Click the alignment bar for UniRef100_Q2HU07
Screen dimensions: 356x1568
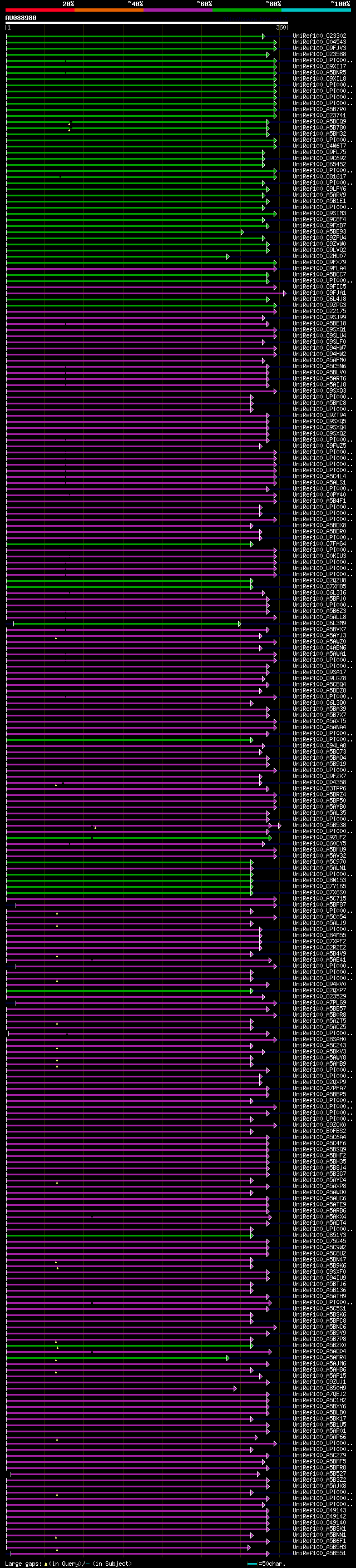click(117, 257)
